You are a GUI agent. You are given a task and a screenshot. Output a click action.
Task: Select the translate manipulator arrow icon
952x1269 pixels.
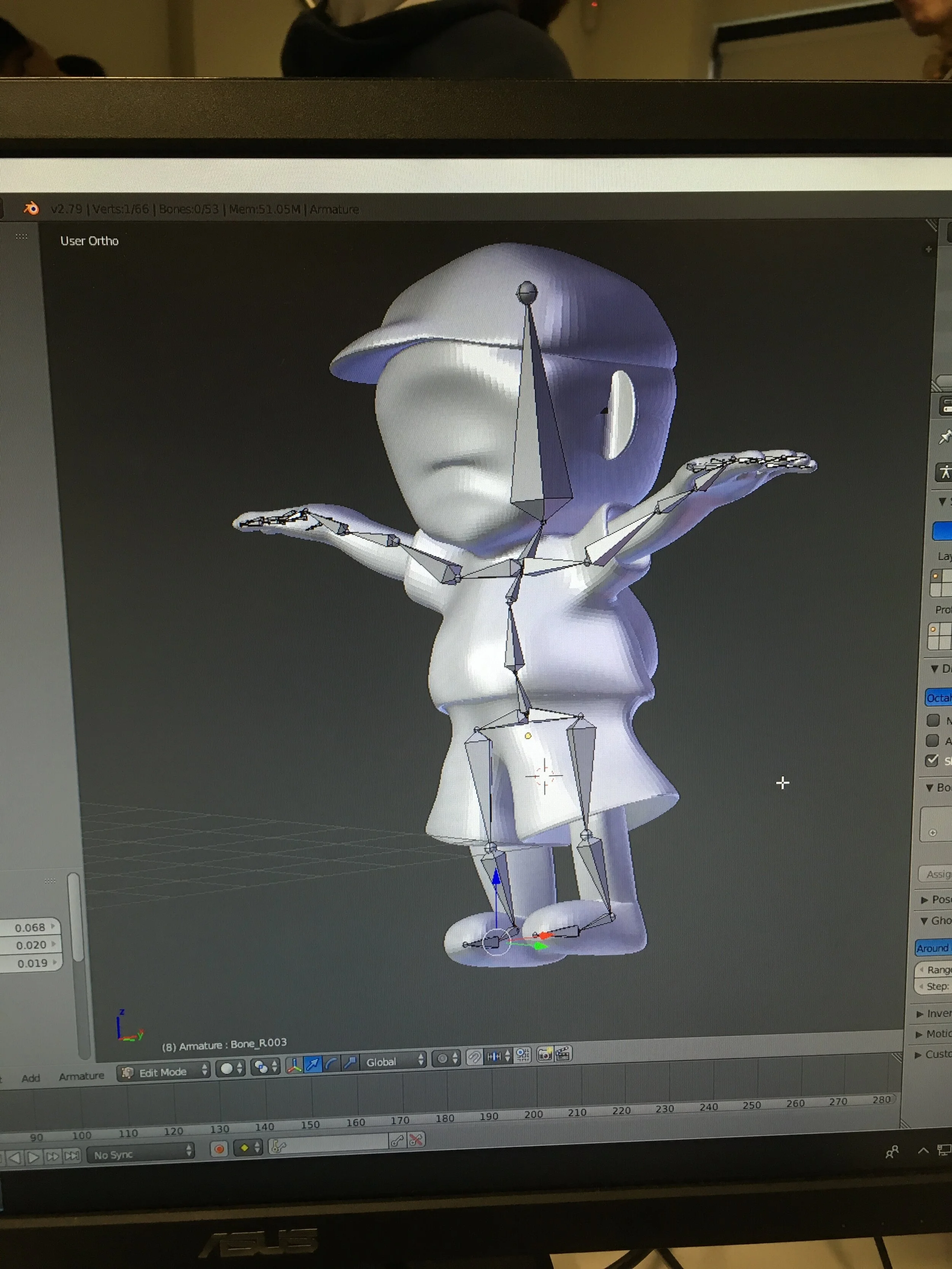[x=313, y=1065]
